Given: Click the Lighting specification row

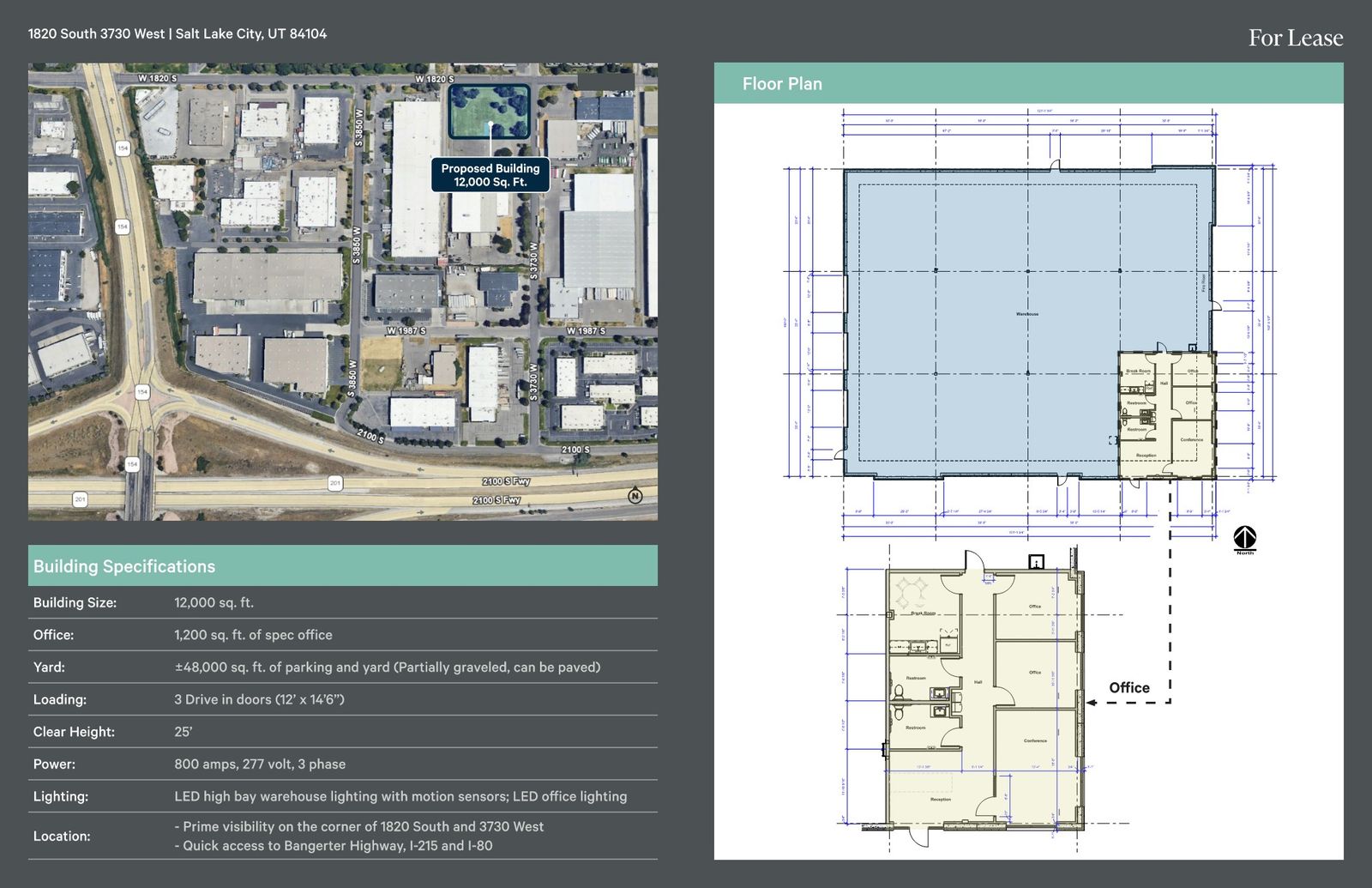Looking at the screenshot, I should (x=342, y=796).
